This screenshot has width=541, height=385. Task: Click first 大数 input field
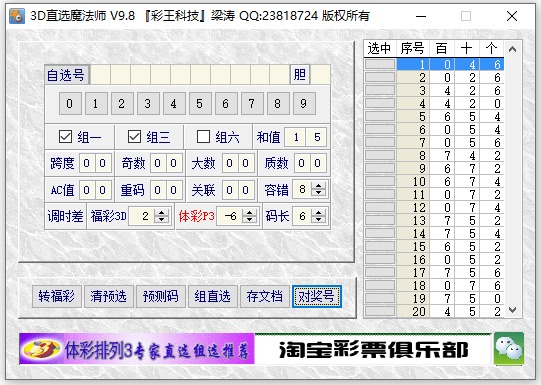(229, 163)
